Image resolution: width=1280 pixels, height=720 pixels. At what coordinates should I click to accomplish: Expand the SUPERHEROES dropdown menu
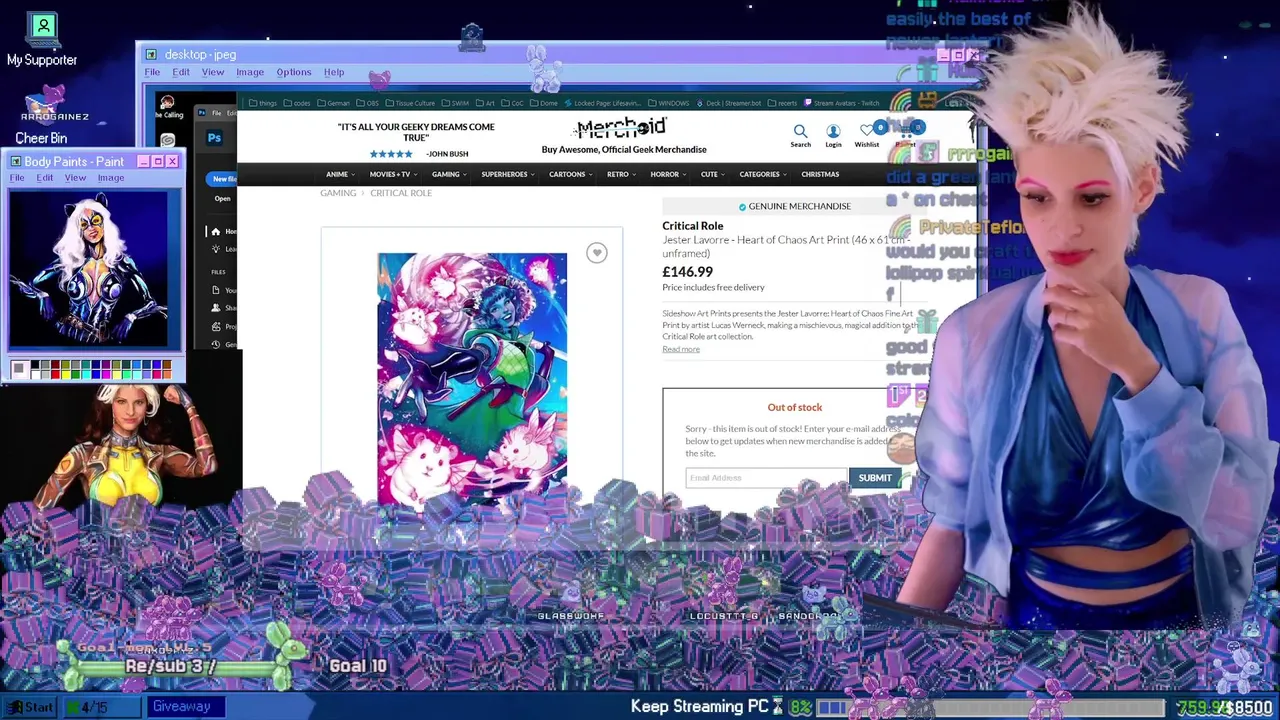coord(508,174)
